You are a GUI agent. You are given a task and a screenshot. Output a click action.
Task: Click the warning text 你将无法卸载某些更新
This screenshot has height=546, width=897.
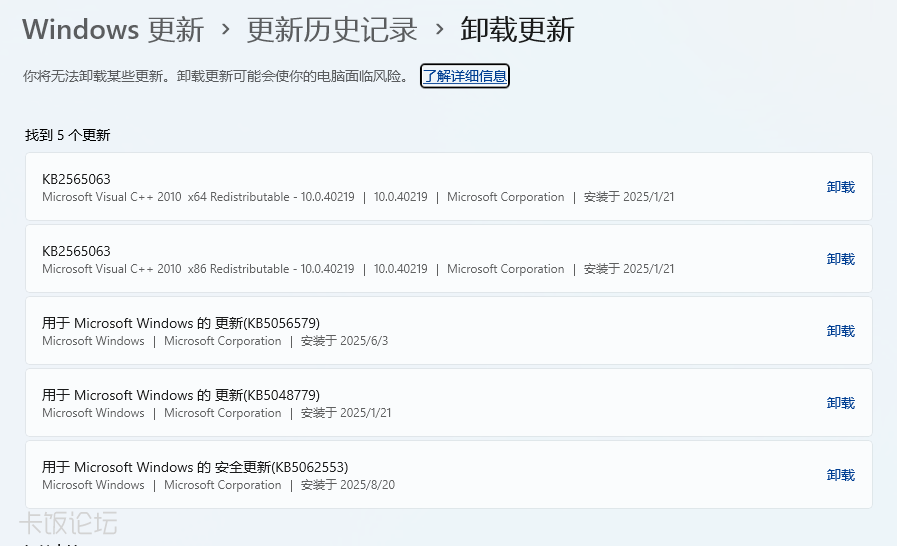click(x=216, y=76)
